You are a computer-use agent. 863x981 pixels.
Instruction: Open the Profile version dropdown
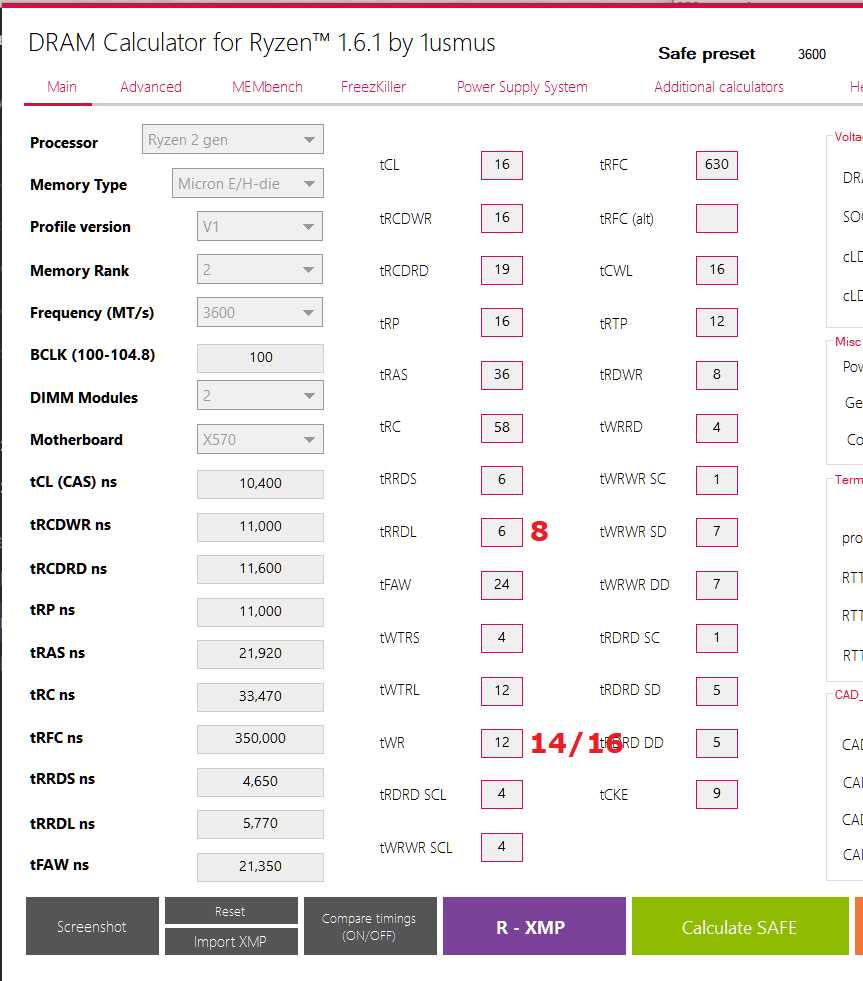click(x=260, y=226)
